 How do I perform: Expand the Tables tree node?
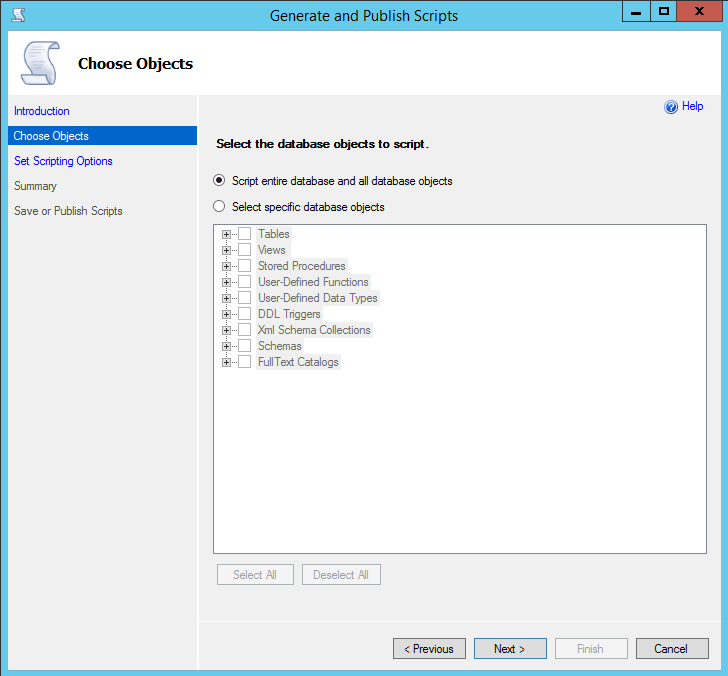[x=226, y=234]
